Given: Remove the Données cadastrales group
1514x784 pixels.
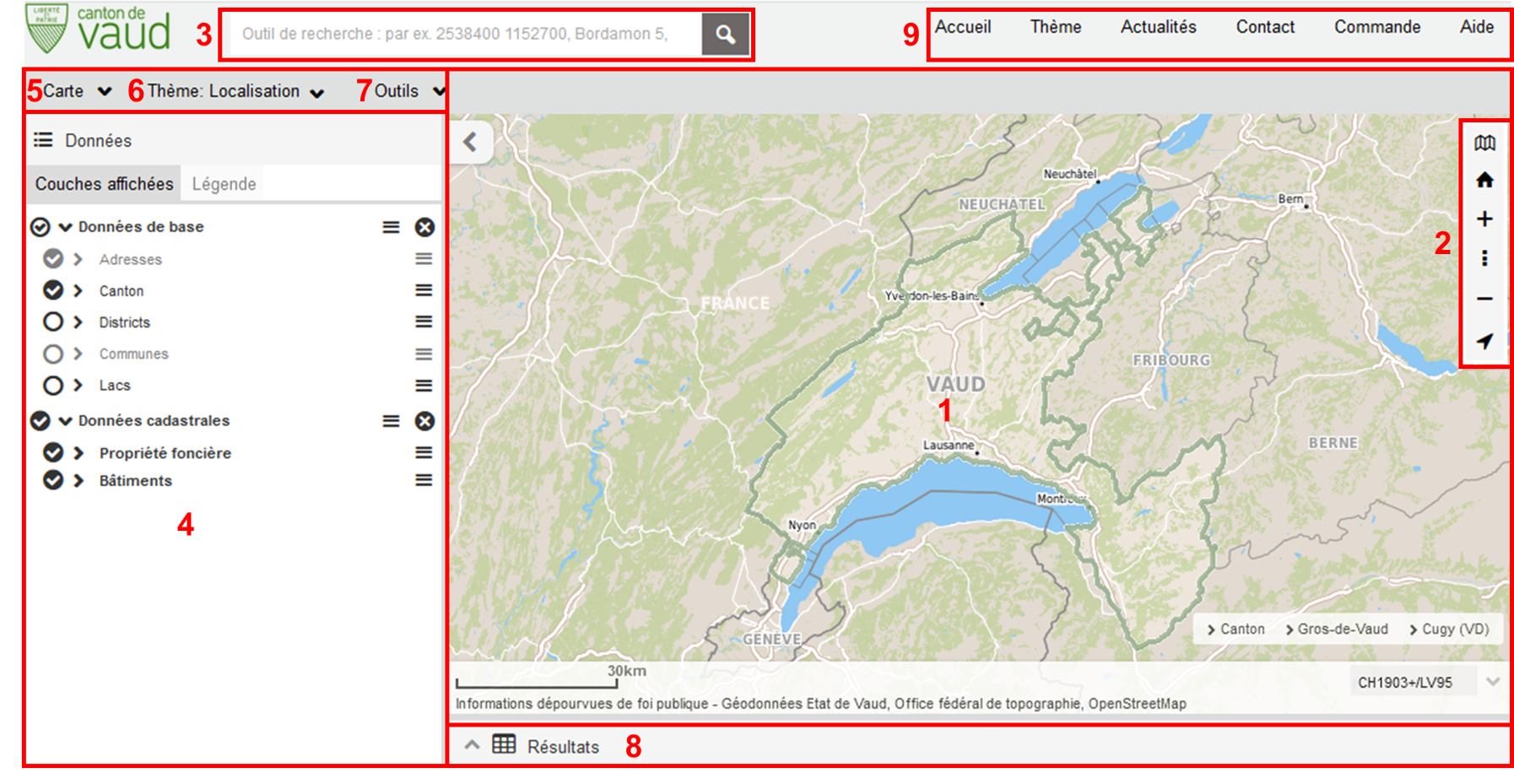Looking at the screenshot, I should point(424,421).
